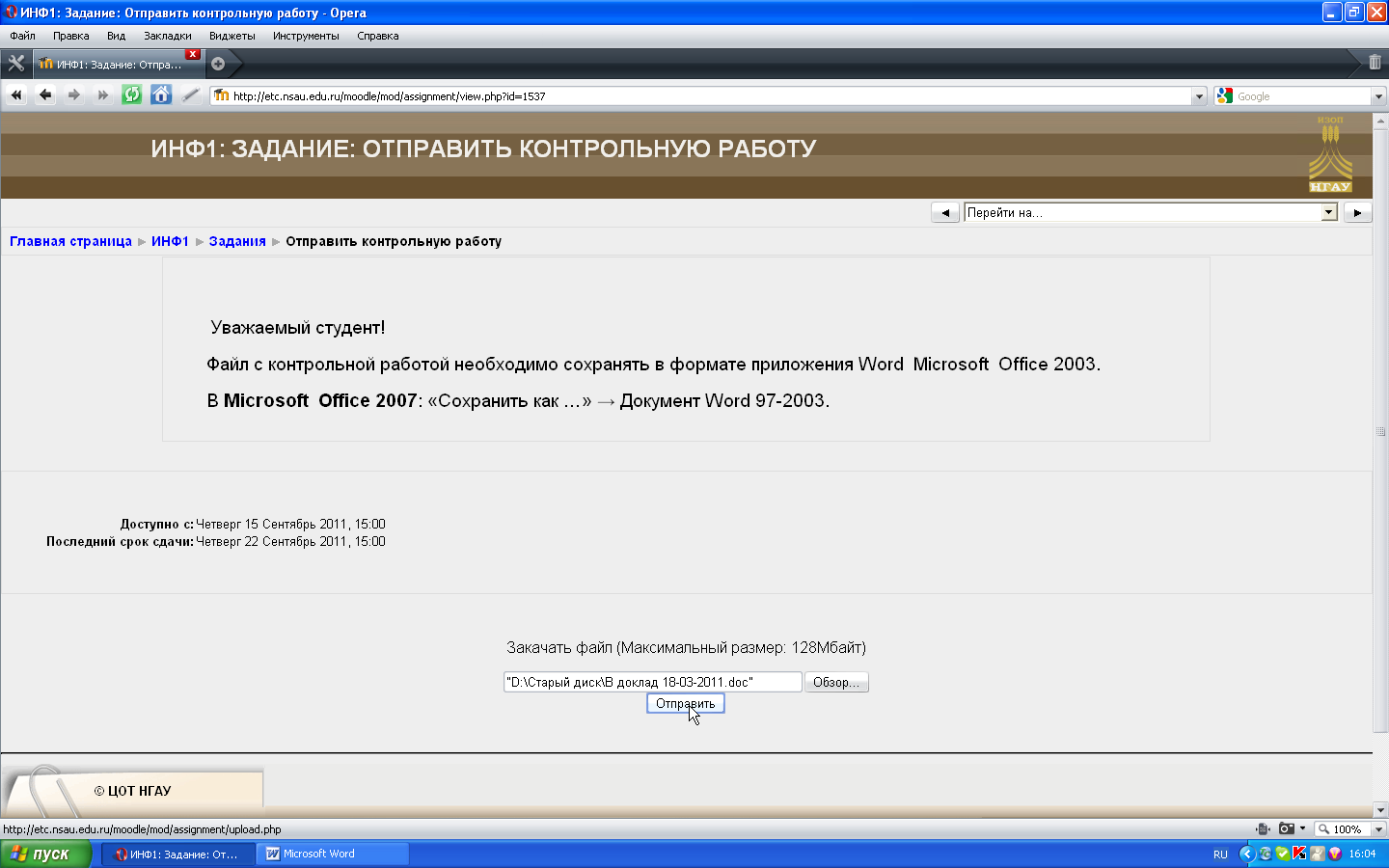The width and height of the screenshot is (1389, 868).
Task: Click the Moodle favicon in address bar
Action: click(222, 95)
